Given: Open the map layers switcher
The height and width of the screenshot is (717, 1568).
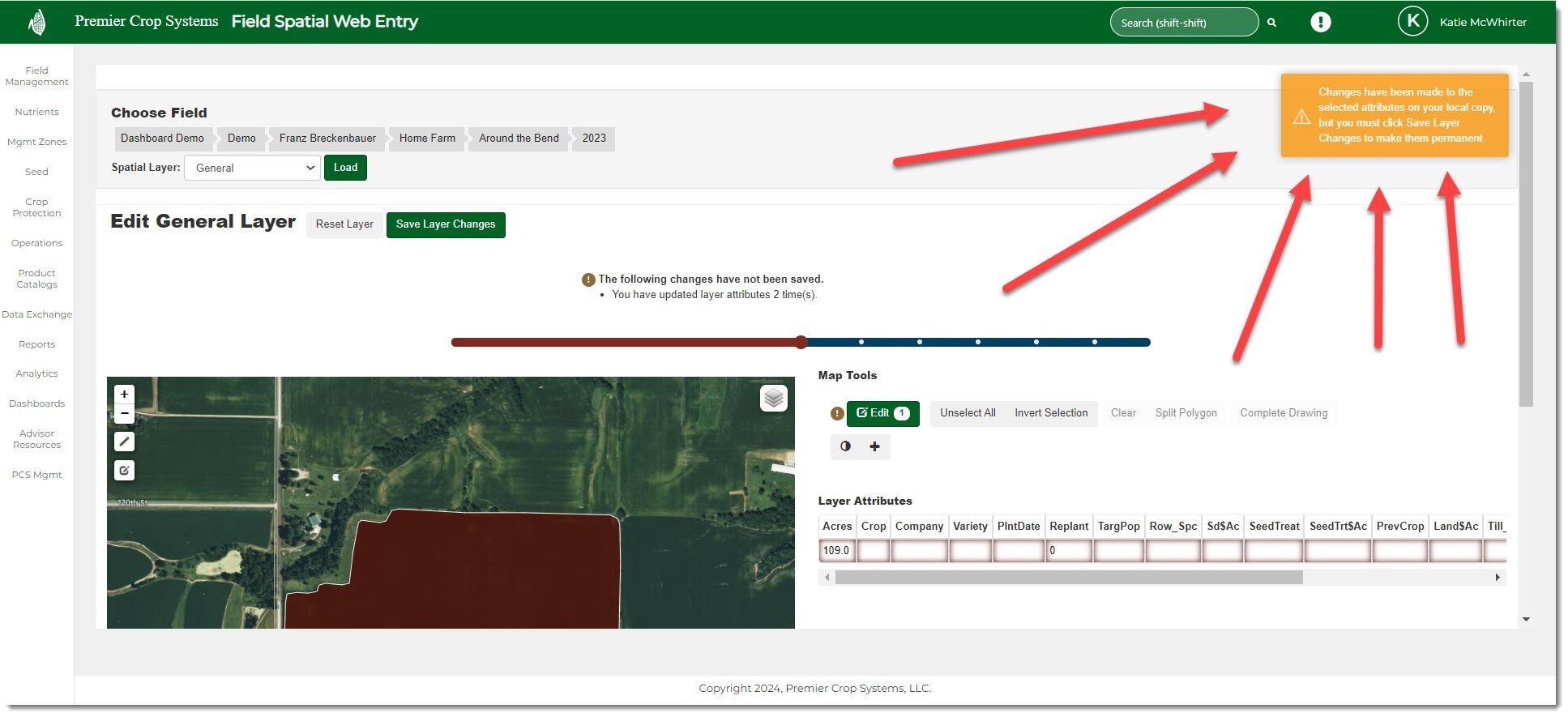Looking at the screenshot, I should click(773, 398).
